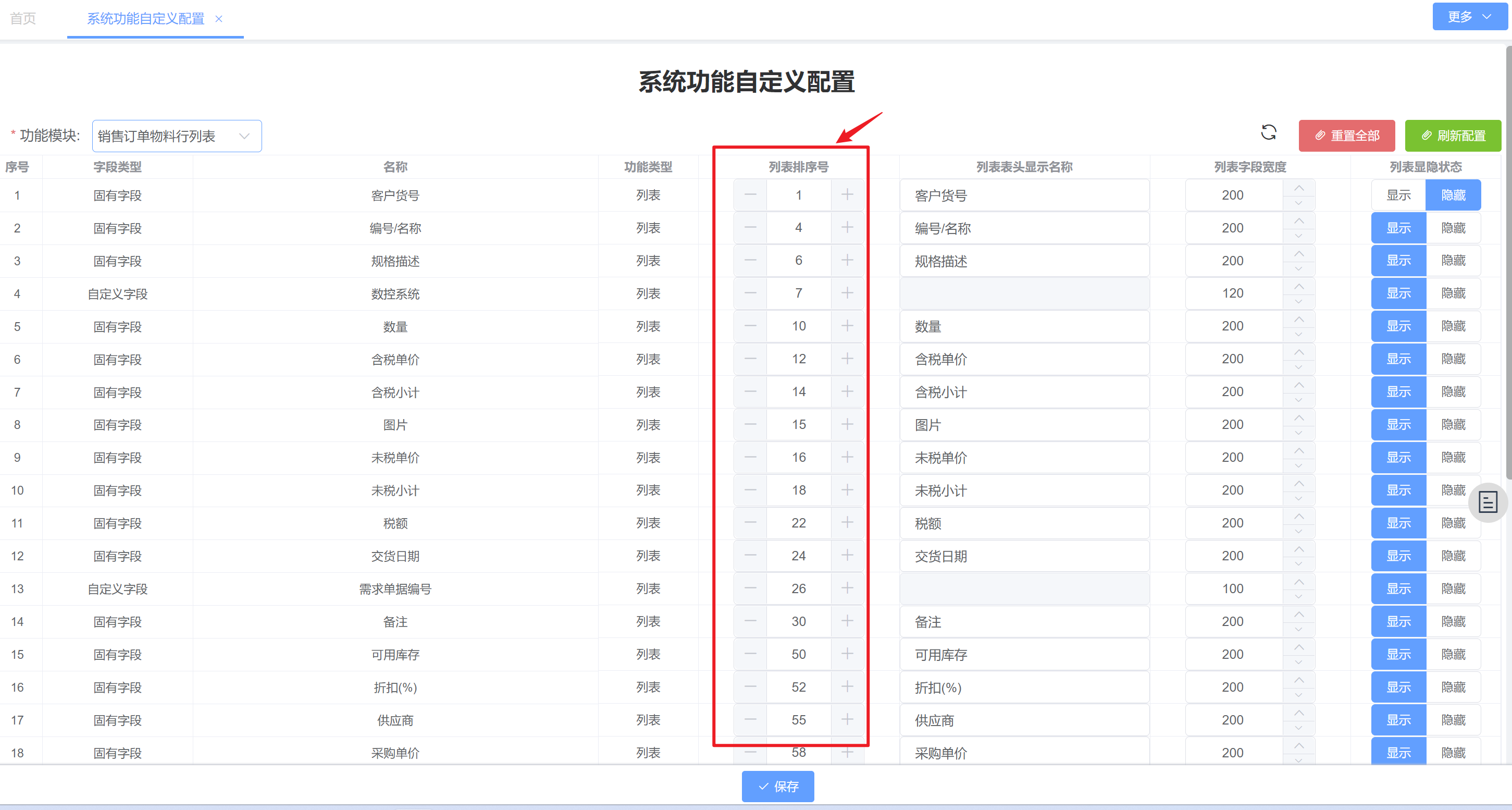Set 客户货号 to 显示
Viewport: 1512px width, 810px height.
click(x=1398, y=195)
